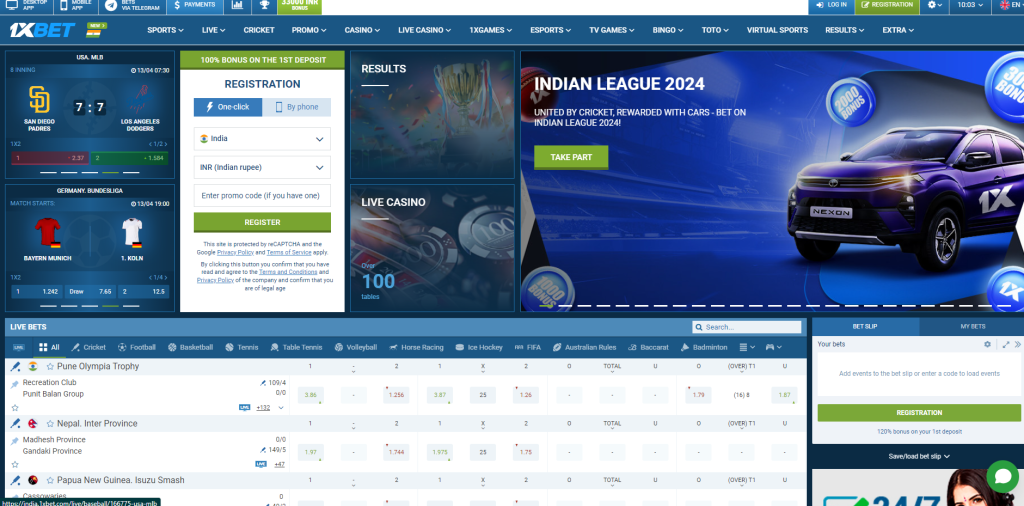Expand the Sports menu

[165, 30]
